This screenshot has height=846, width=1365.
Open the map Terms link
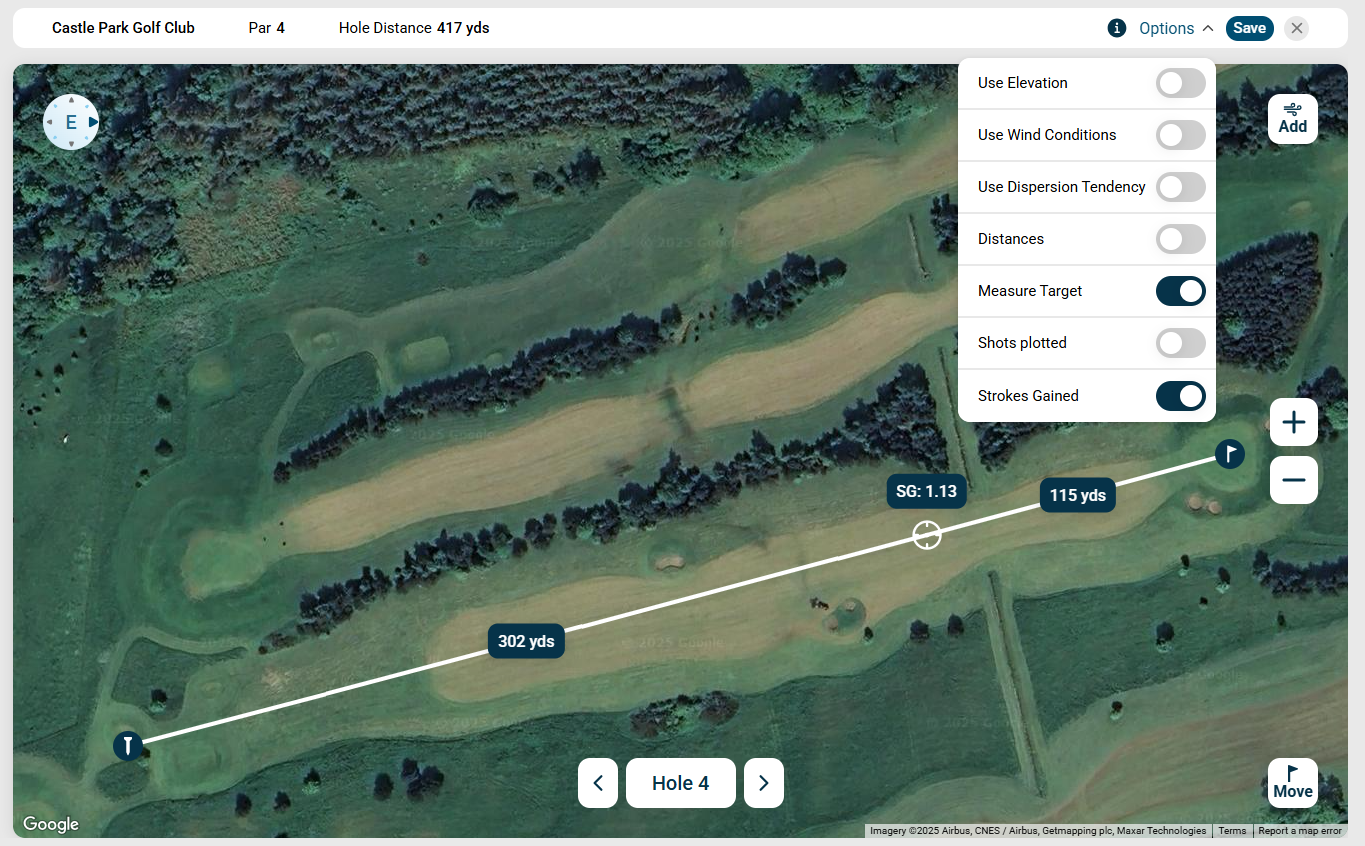point(1232,831)
